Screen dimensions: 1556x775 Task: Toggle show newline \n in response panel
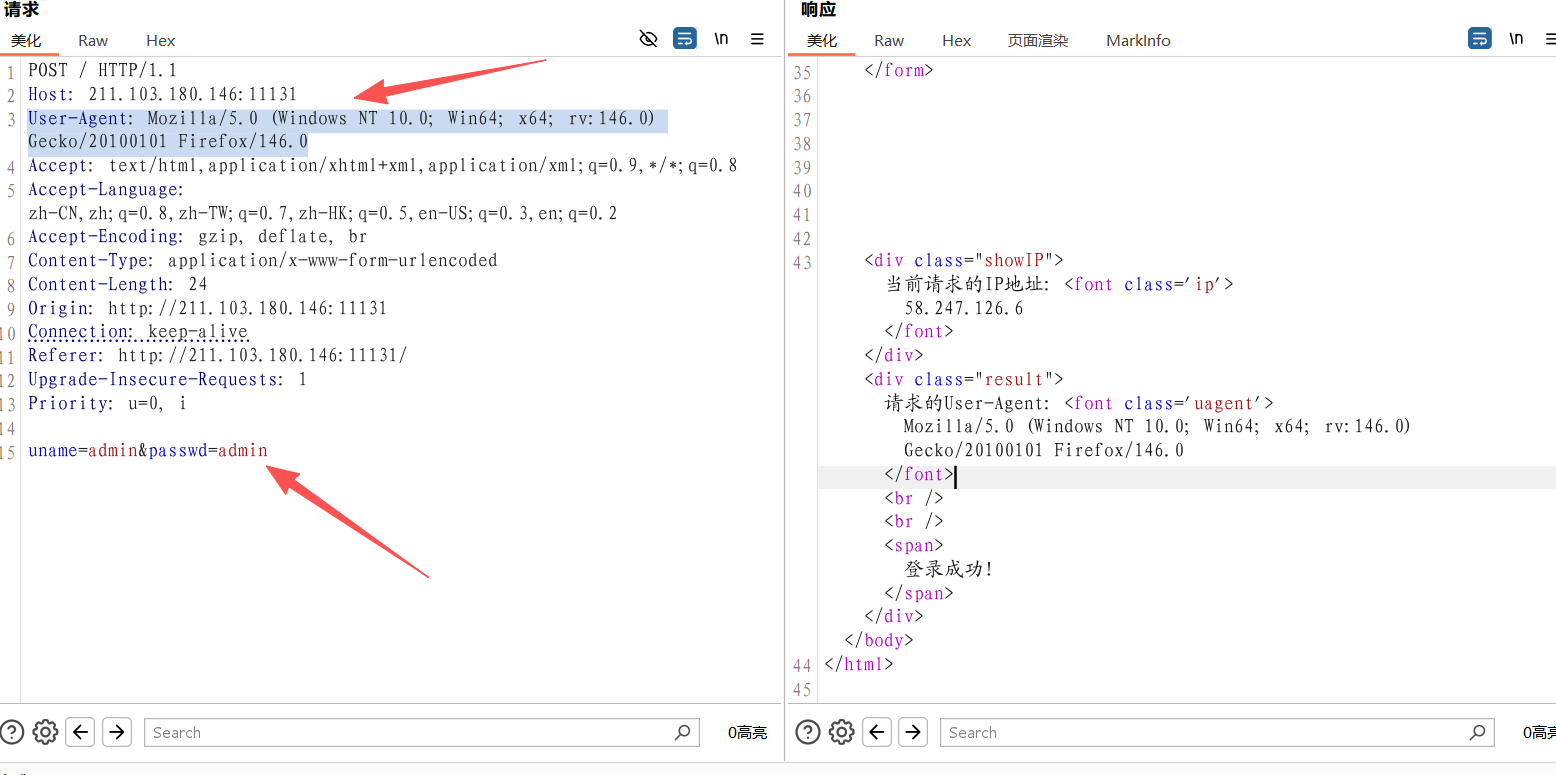(x=1516, y=39)
